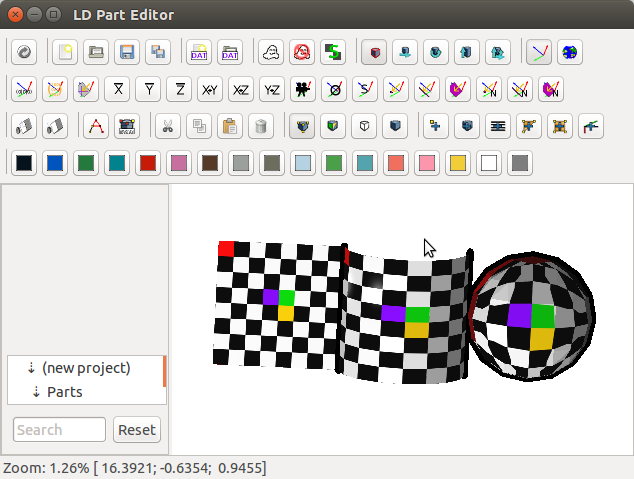Click the white ghost icon

click(271, 52)
